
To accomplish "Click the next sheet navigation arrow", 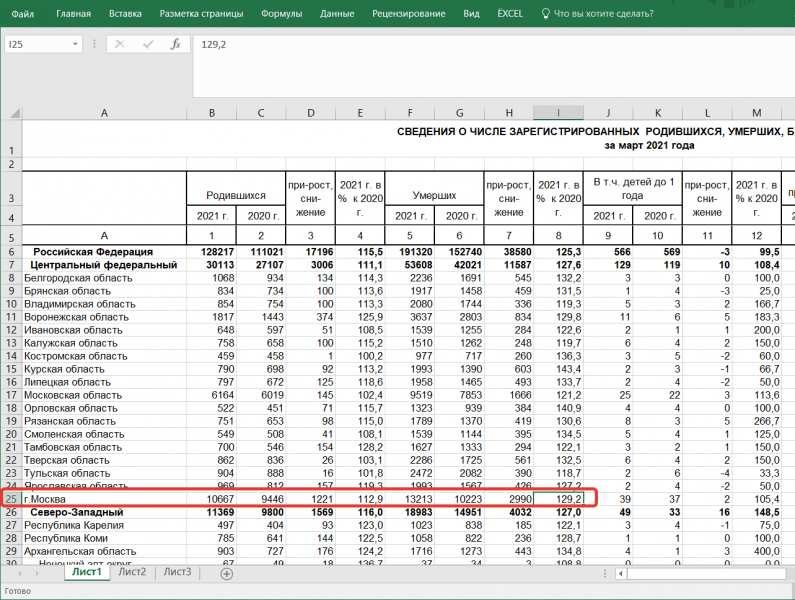I will click(x=37, y=574).
